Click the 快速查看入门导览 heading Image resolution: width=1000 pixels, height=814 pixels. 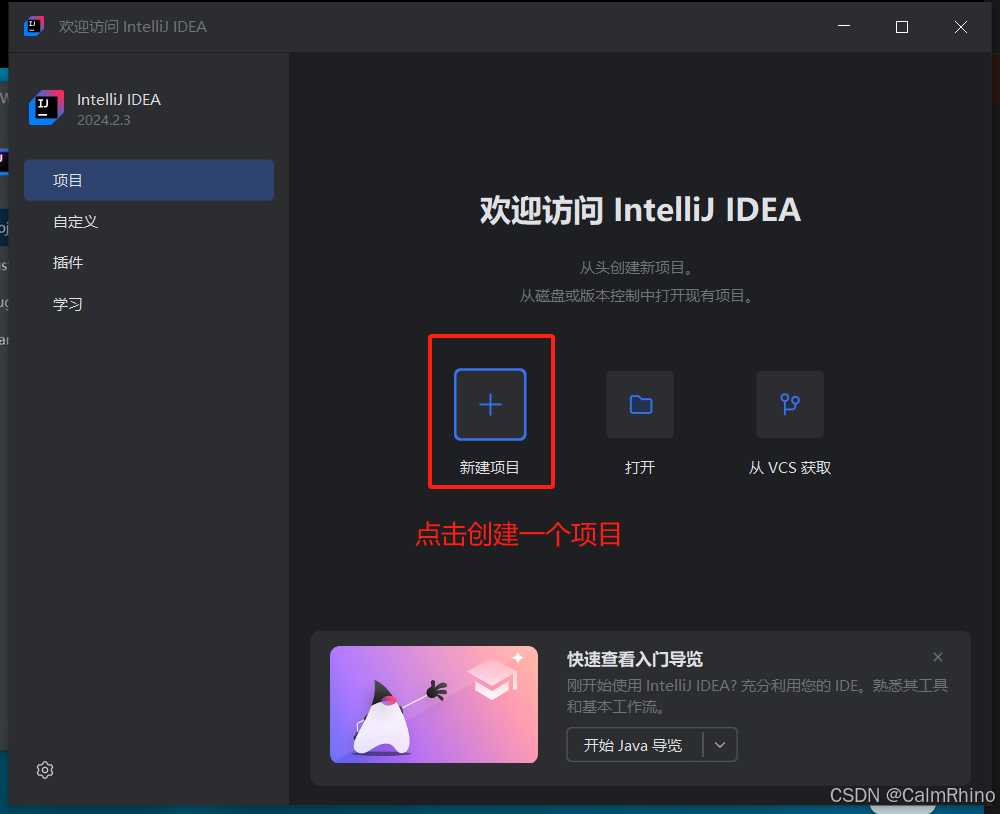(x=635, y=659)
